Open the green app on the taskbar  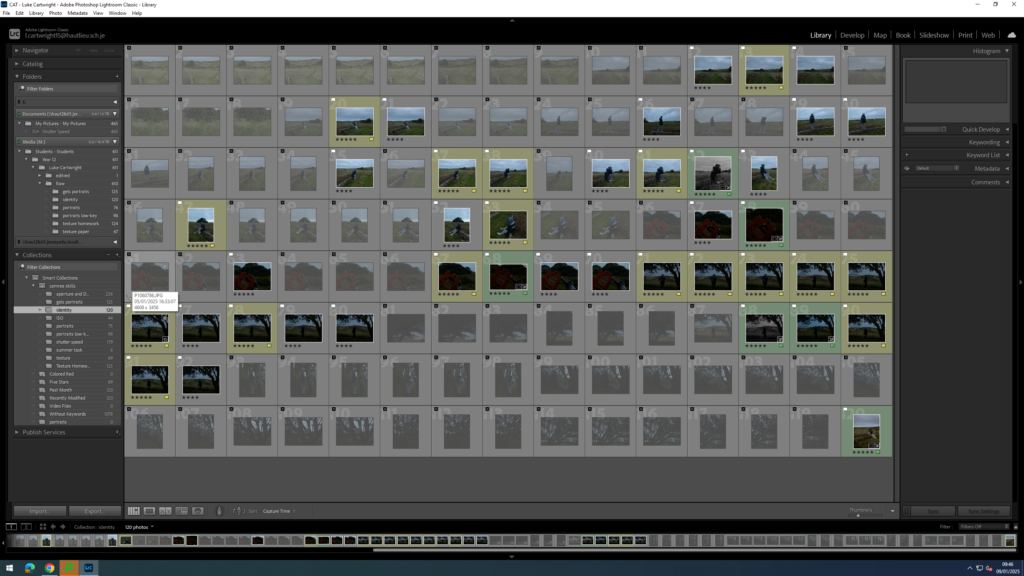69,568
